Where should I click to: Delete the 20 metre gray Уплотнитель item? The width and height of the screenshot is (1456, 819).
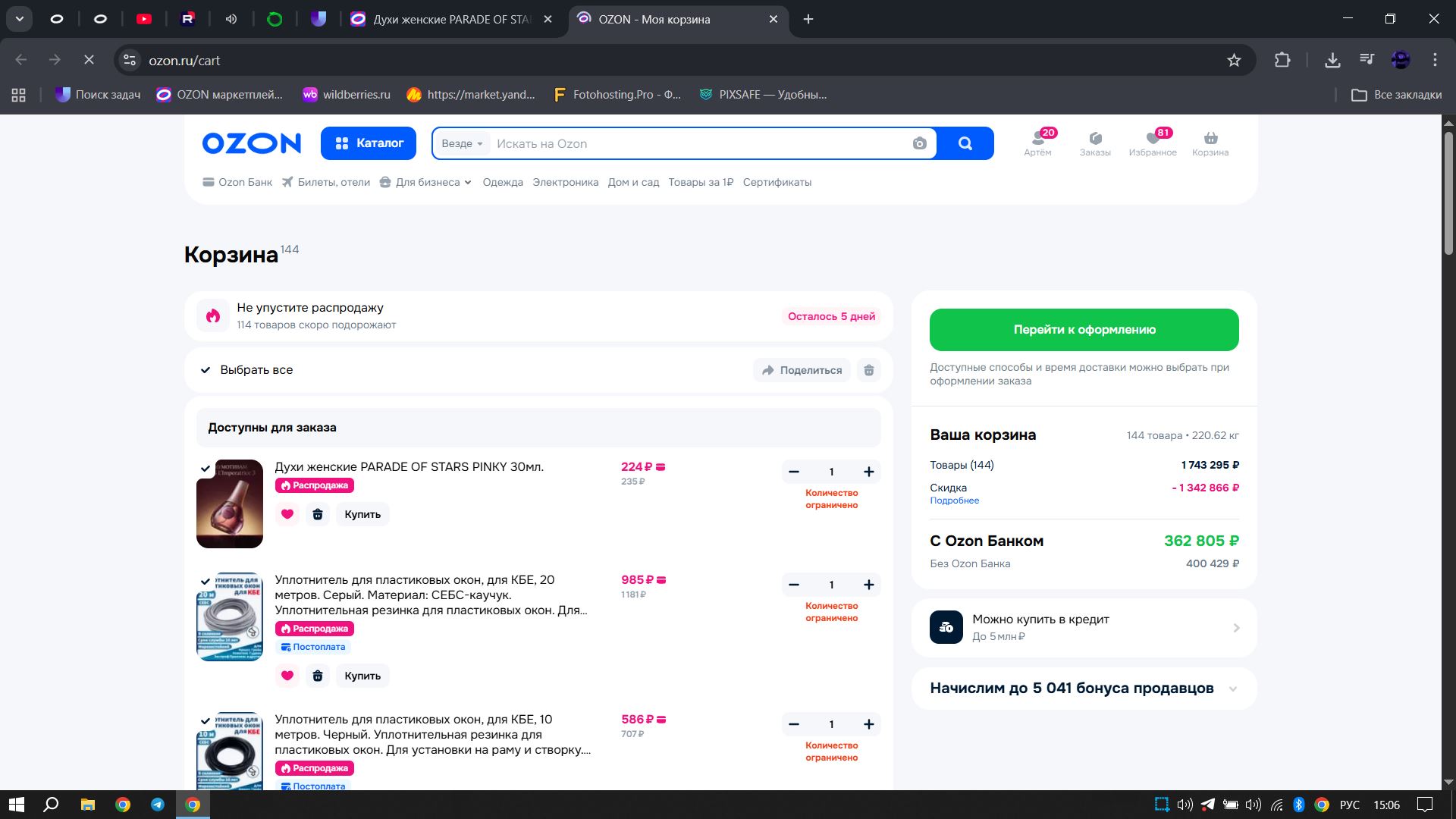tap(318, 676)
